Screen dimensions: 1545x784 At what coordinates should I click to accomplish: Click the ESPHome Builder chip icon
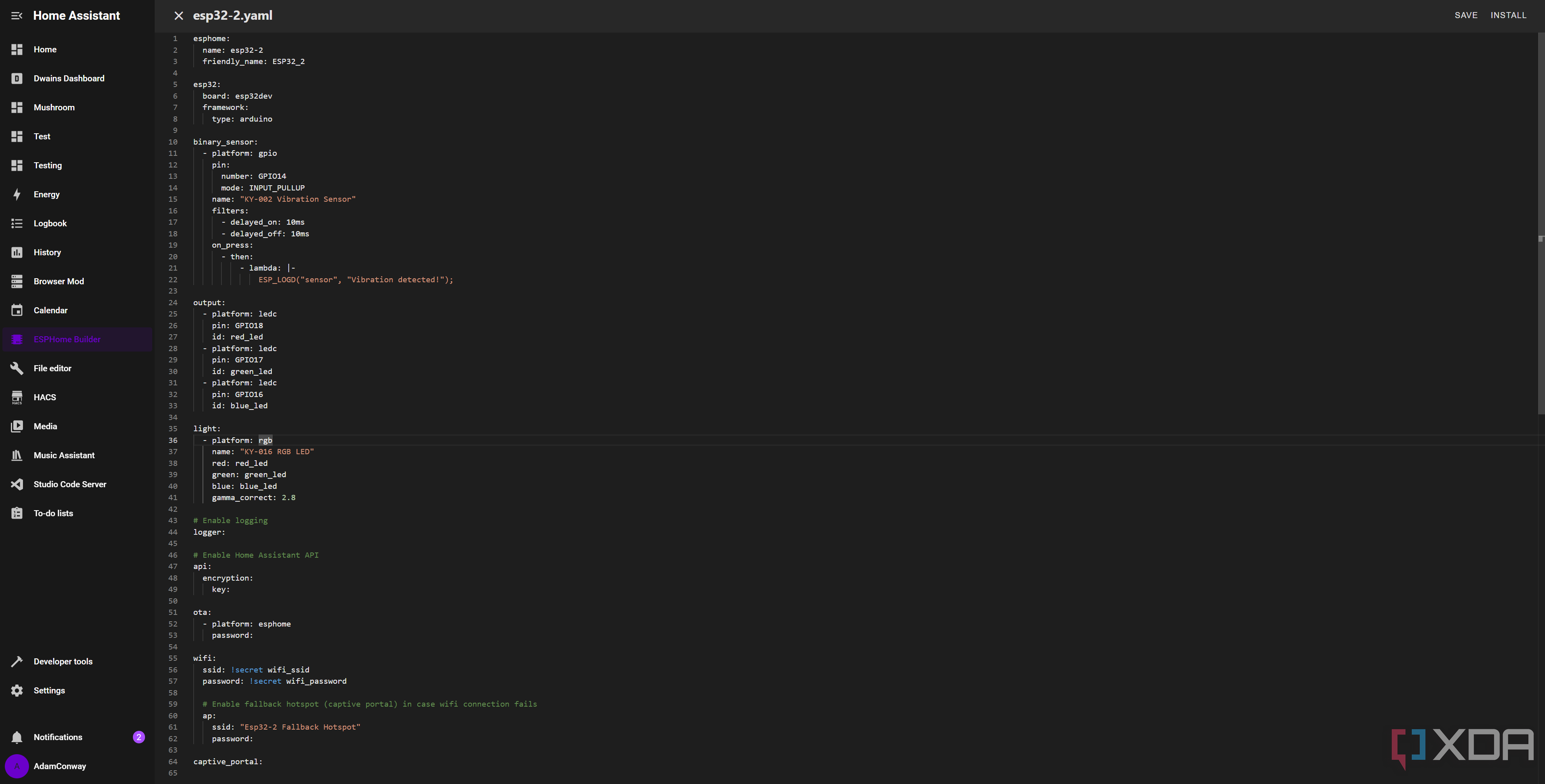pyautogui.click(x=17, y=339)
